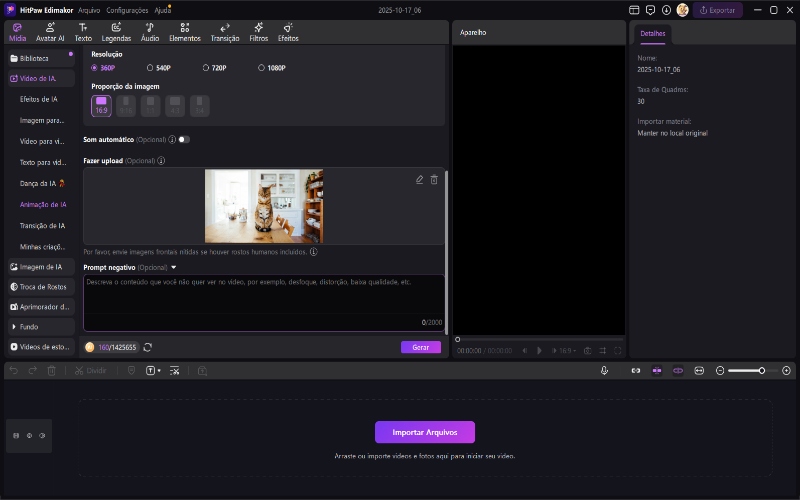
Task: Click the Gerar button
Action: [420, 347]
